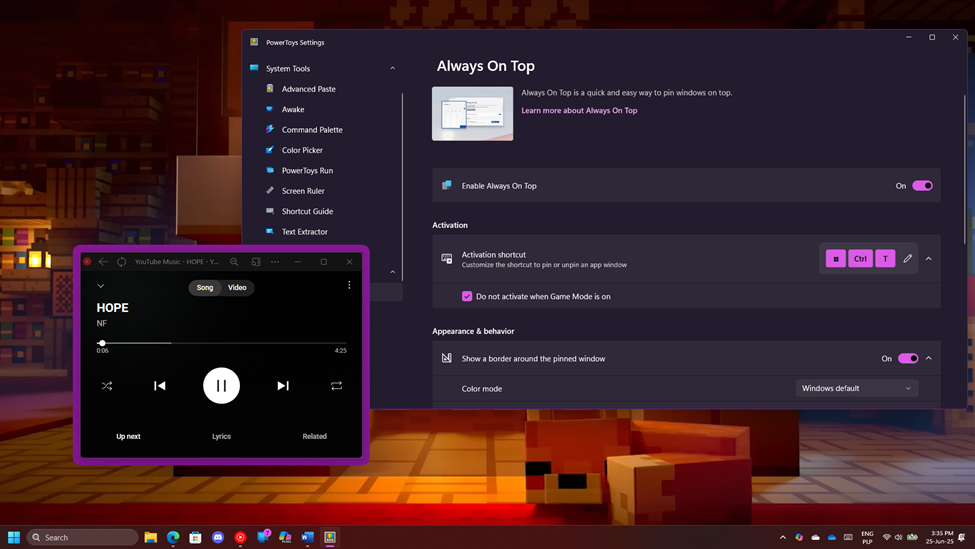Open Word from taskbar
Screen dimensions: 975x549
[307, 537]
